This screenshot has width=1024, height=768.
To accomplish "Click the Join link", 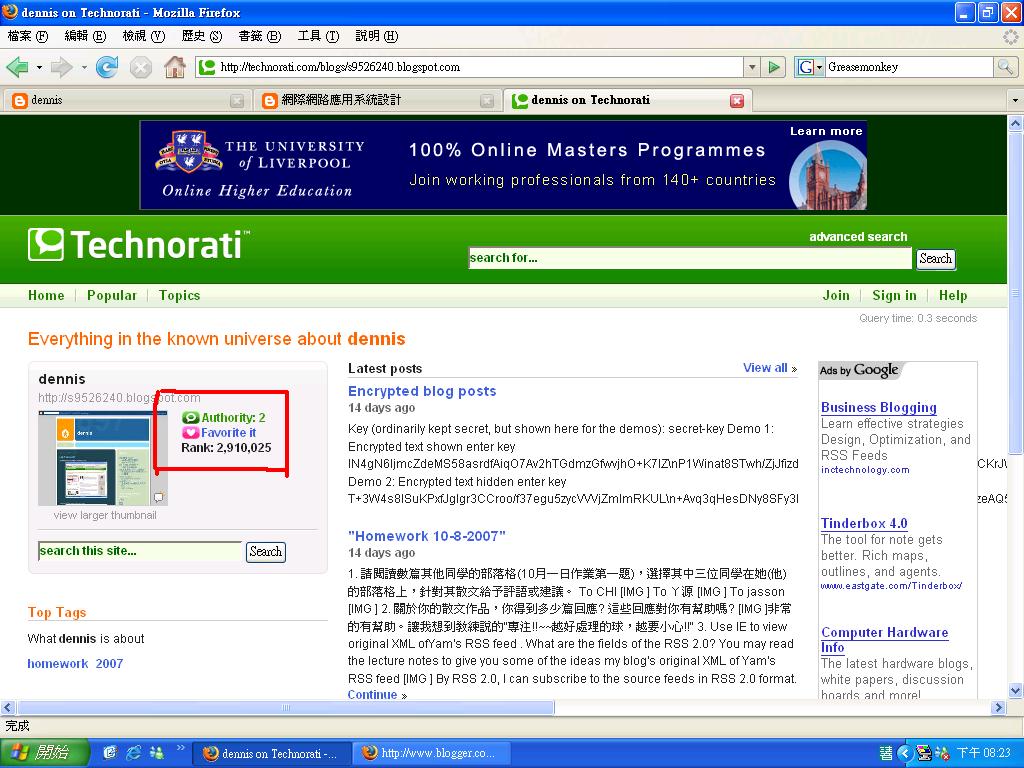I will tap(836, 295).
